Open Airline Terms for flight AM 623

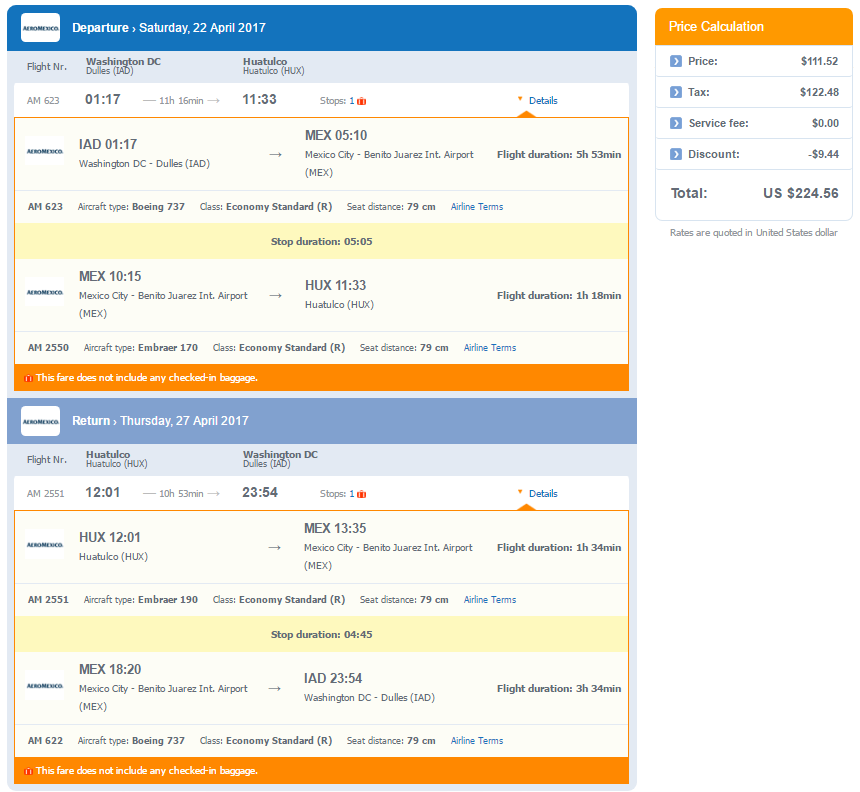click(x=477, y=207)
